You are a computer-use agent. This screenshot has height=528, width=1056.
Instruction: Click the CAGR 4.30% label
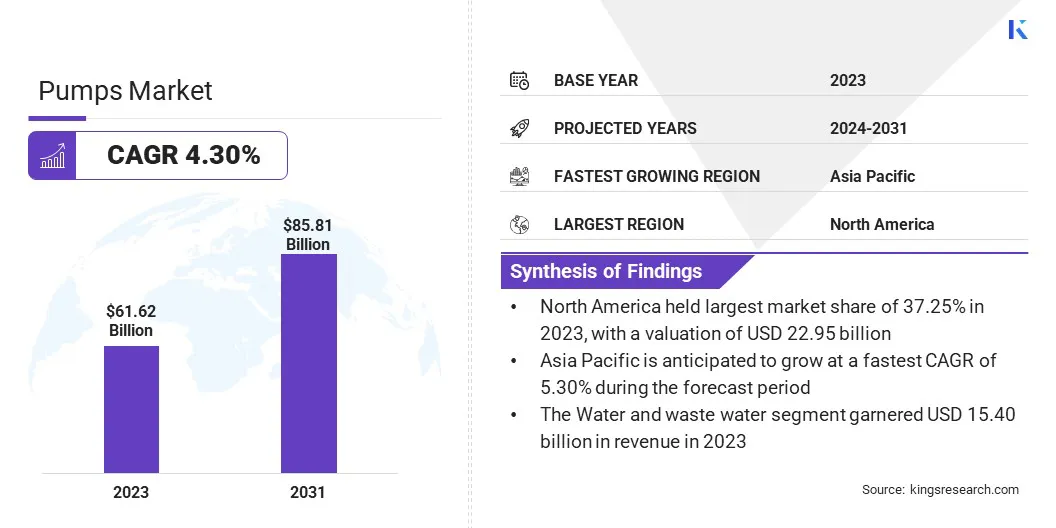183,155
